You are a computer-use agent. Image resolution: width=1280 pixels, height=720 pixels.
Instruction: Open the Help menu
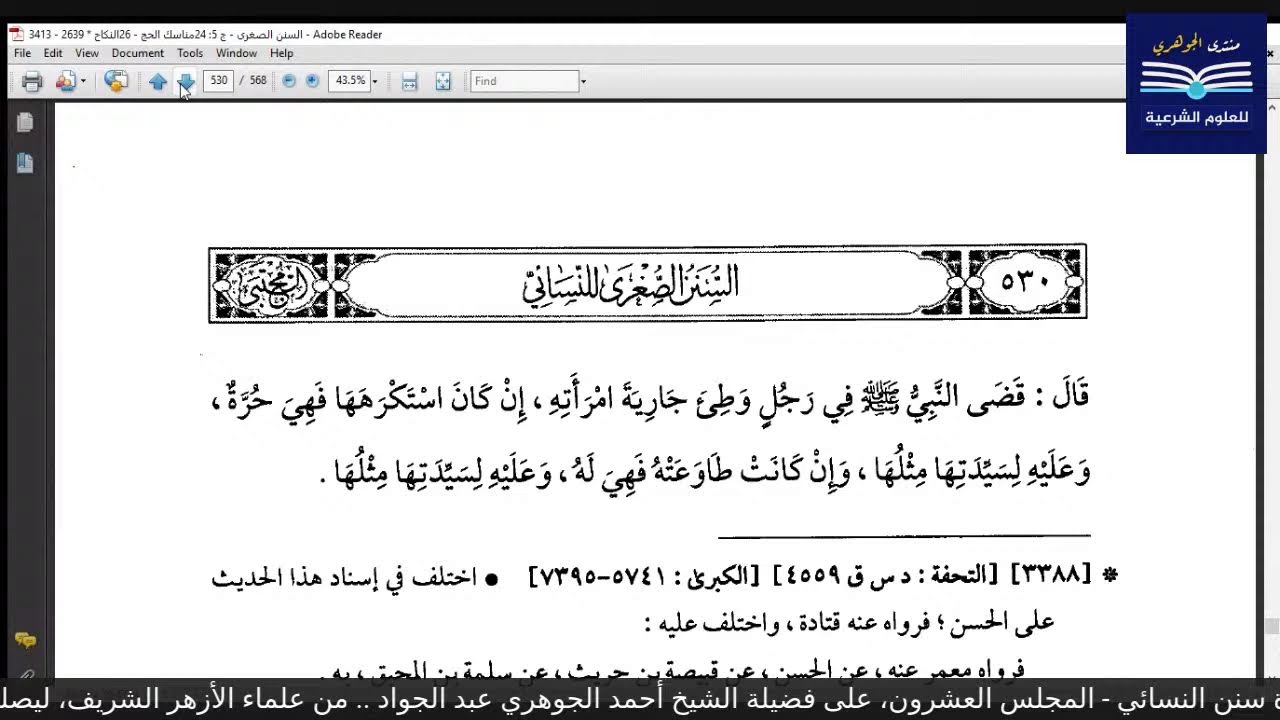coord(282,53)
